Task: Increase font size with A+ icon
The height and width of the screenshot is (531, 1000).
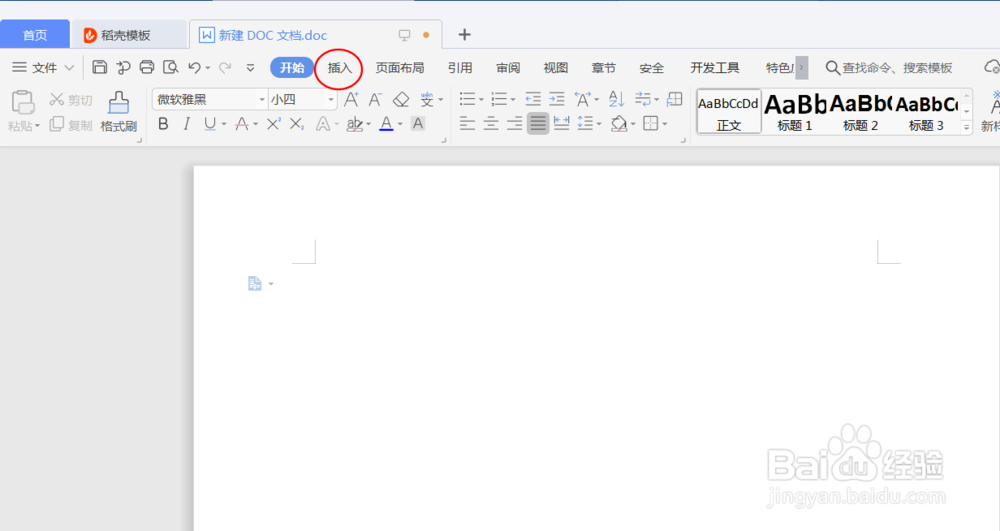Action: pos(351,99)
